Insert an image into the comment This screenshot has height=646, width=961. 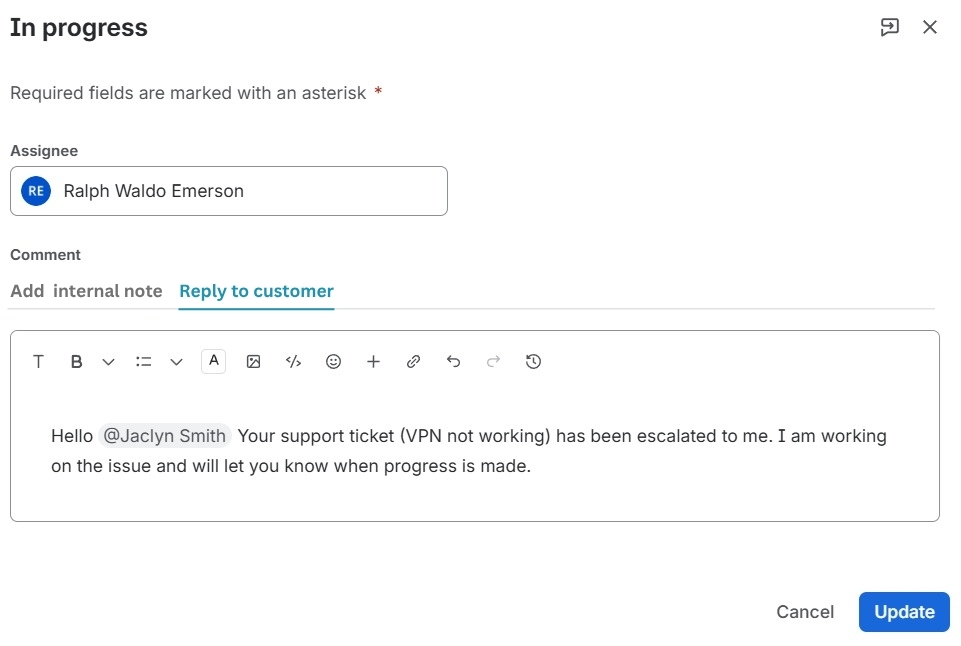point(253,362)
